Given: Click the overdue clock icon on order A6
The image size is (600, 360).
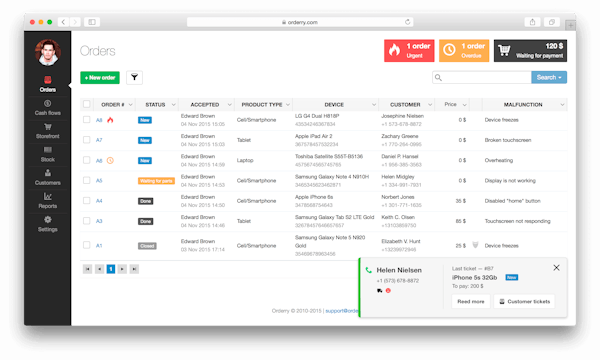Looking at the screenshot, I should pos(110,160).
